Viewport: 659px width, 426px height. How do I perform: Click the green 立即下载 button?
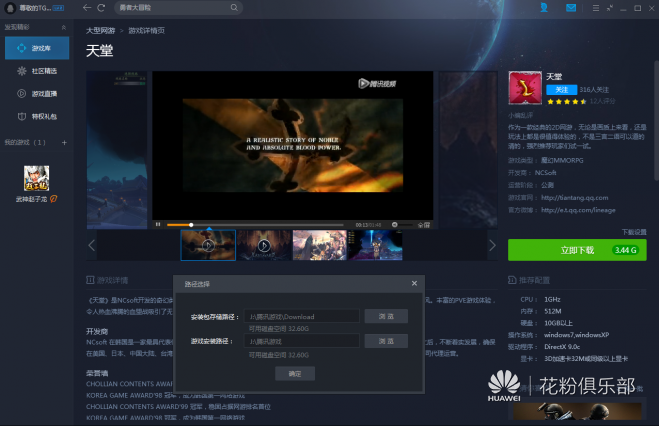click(x=577, y=250)
